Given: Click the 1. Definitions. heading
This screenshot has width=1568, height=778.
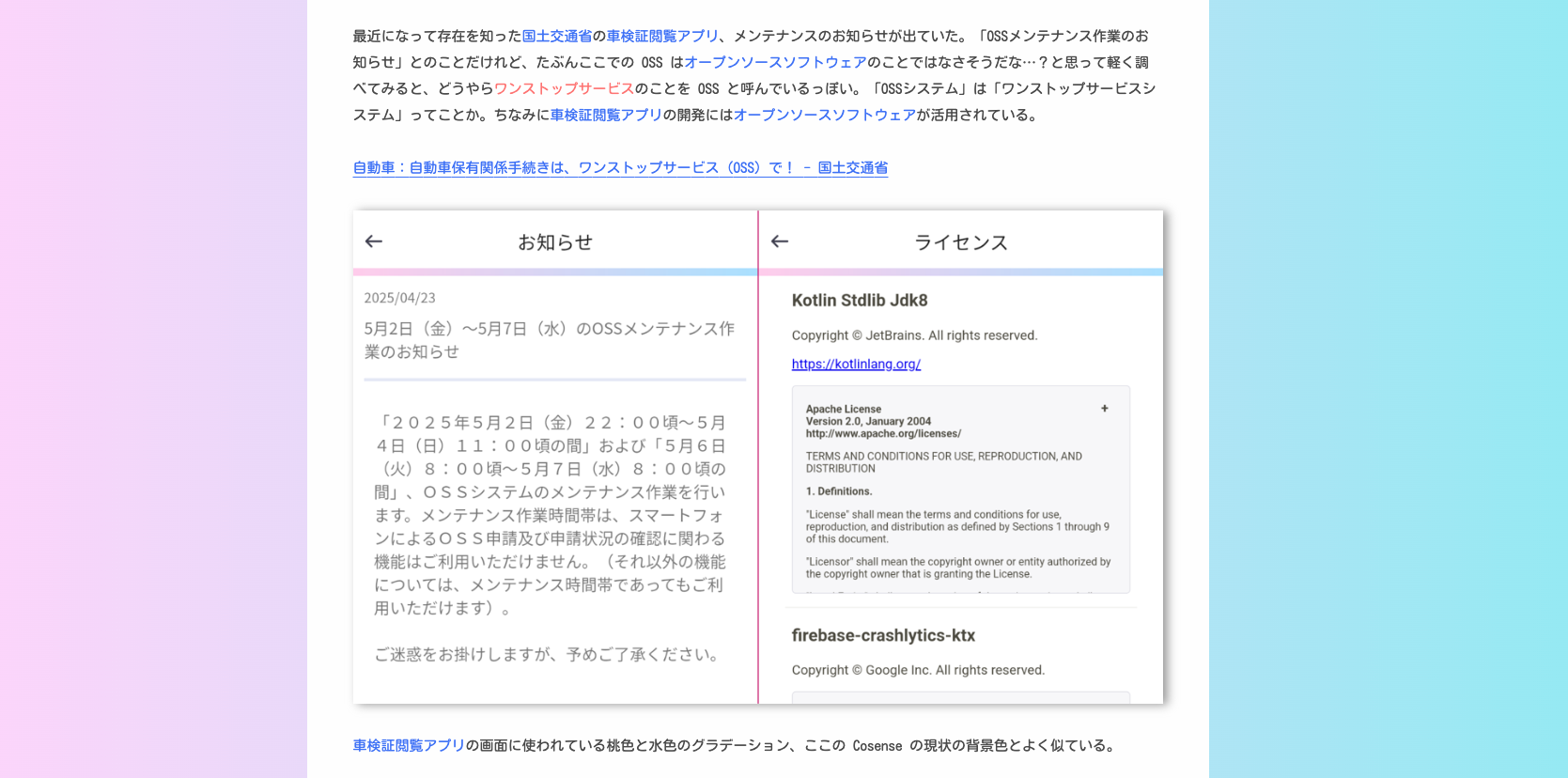Looking at the screenshot, I should pos(839,491).
